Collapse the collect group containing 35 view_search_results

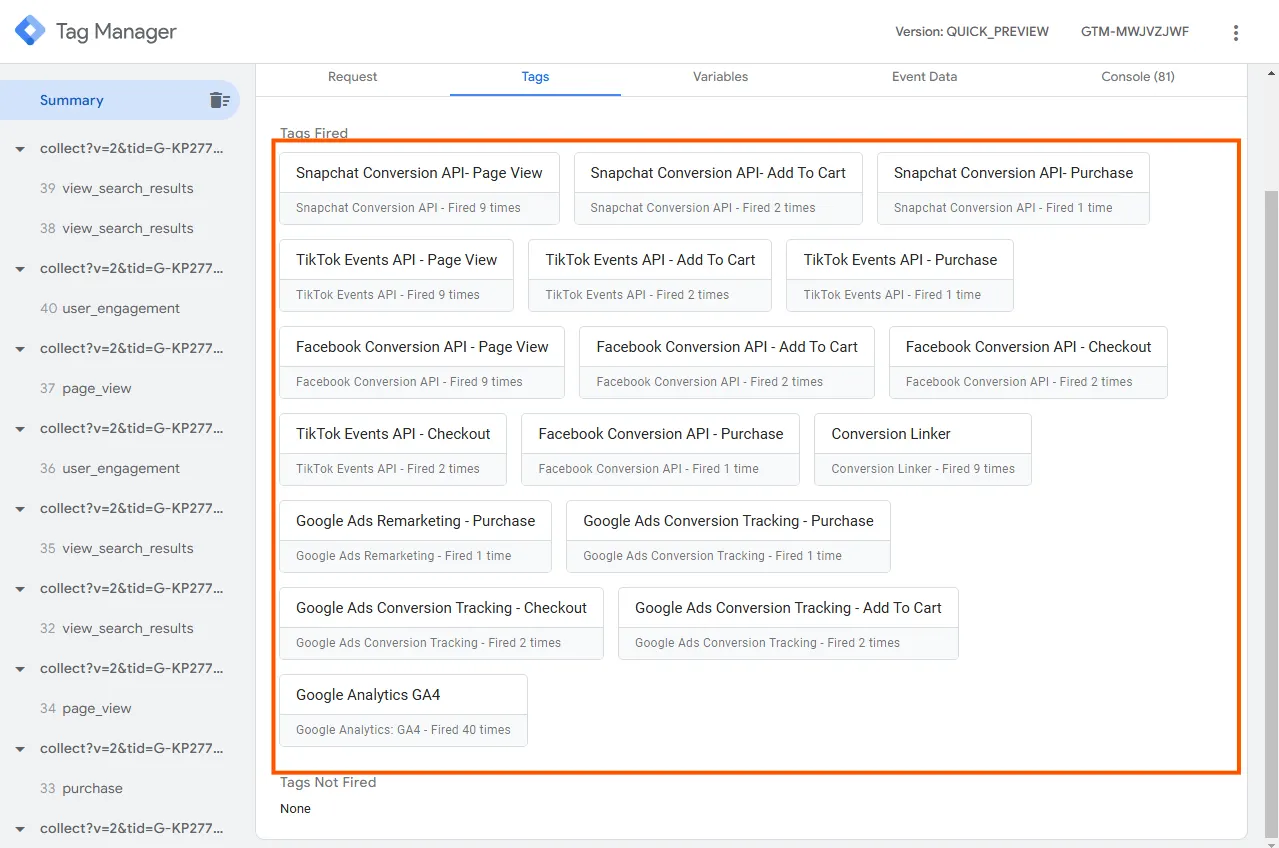click(x=20, y=509)
